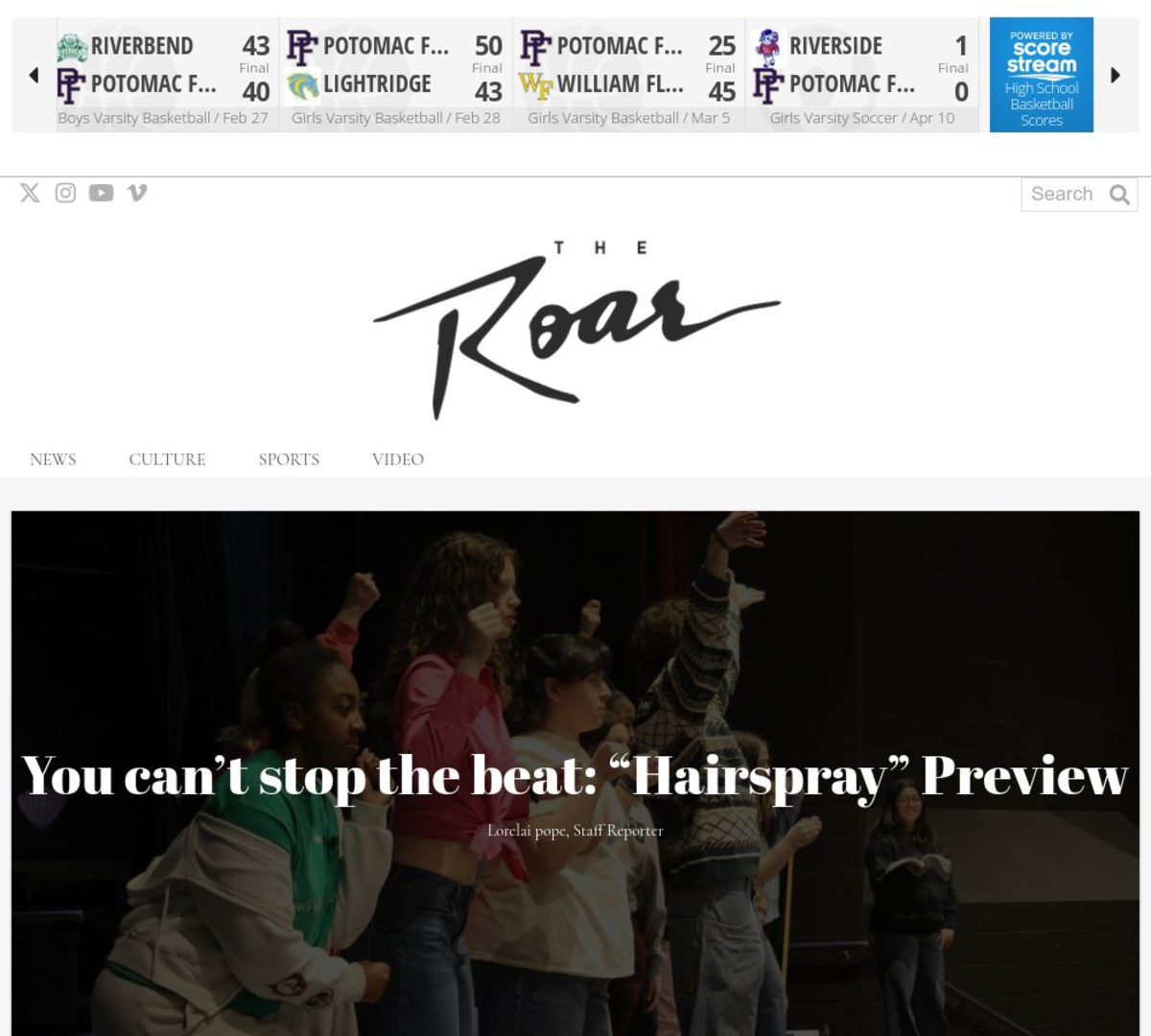
Task: Open the ScoreStream High School Basketball Scores link
Action: click(x=1042, y=75)
